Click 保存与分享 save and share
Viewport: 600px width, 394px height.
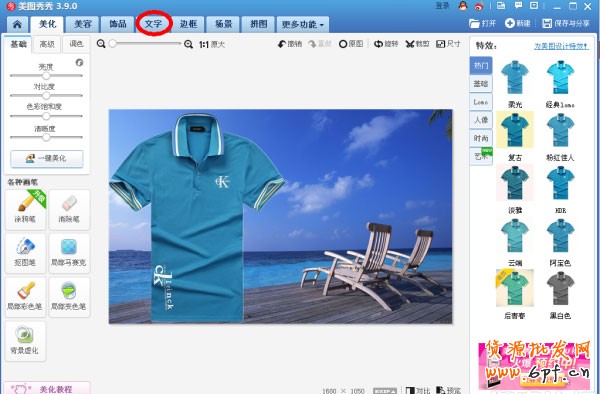[x=566, y=24]
